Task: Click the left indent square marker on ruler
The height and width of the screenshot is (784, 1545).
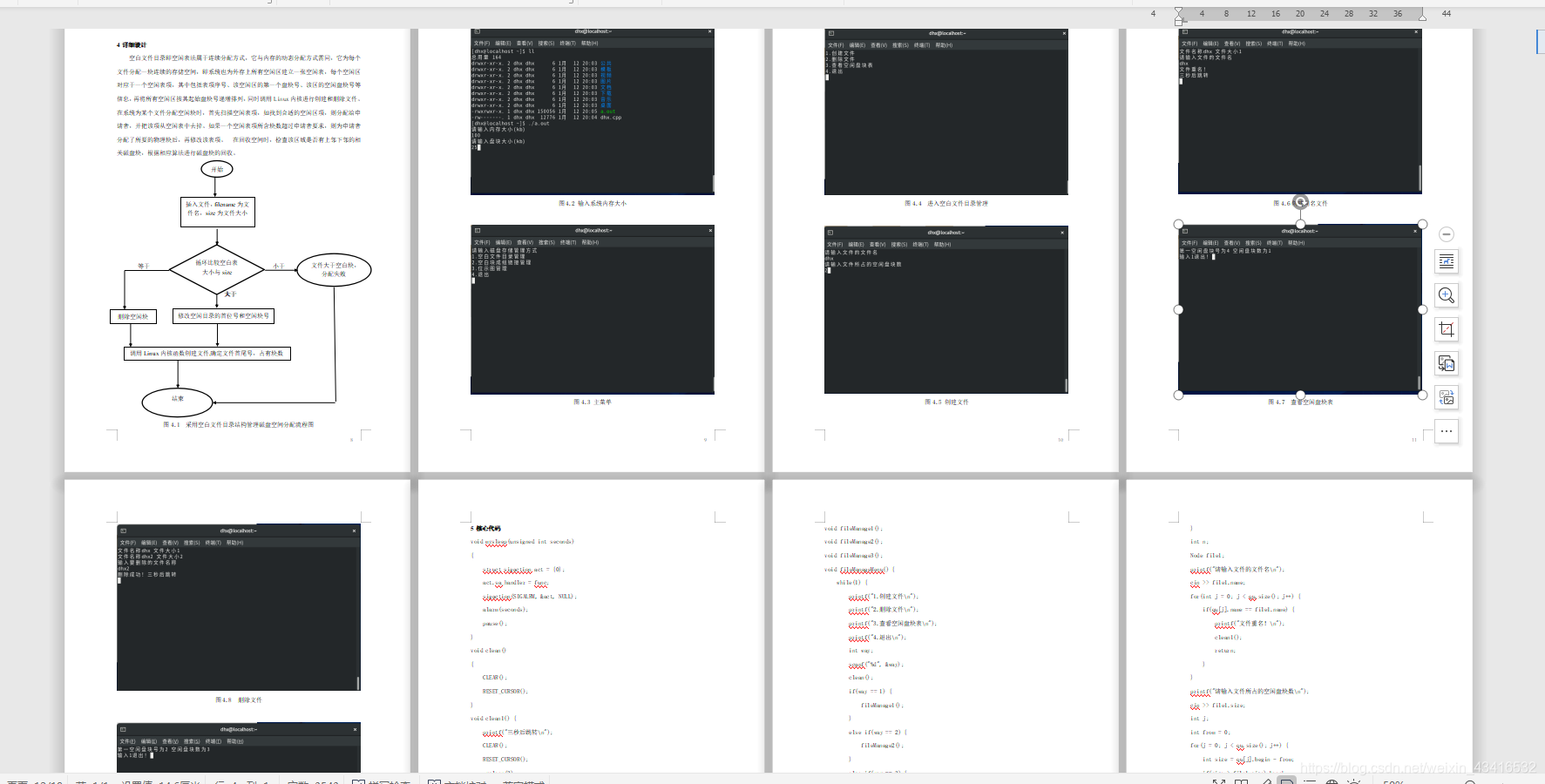Action: click(x=1179, y=22)
